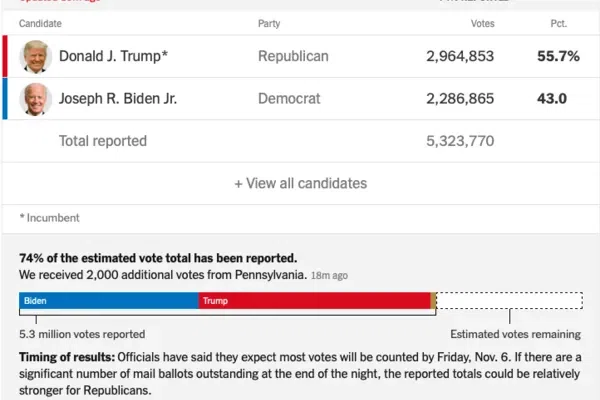
Task: Click the dashed estimated votes remaining box
Action: [509, 300]
